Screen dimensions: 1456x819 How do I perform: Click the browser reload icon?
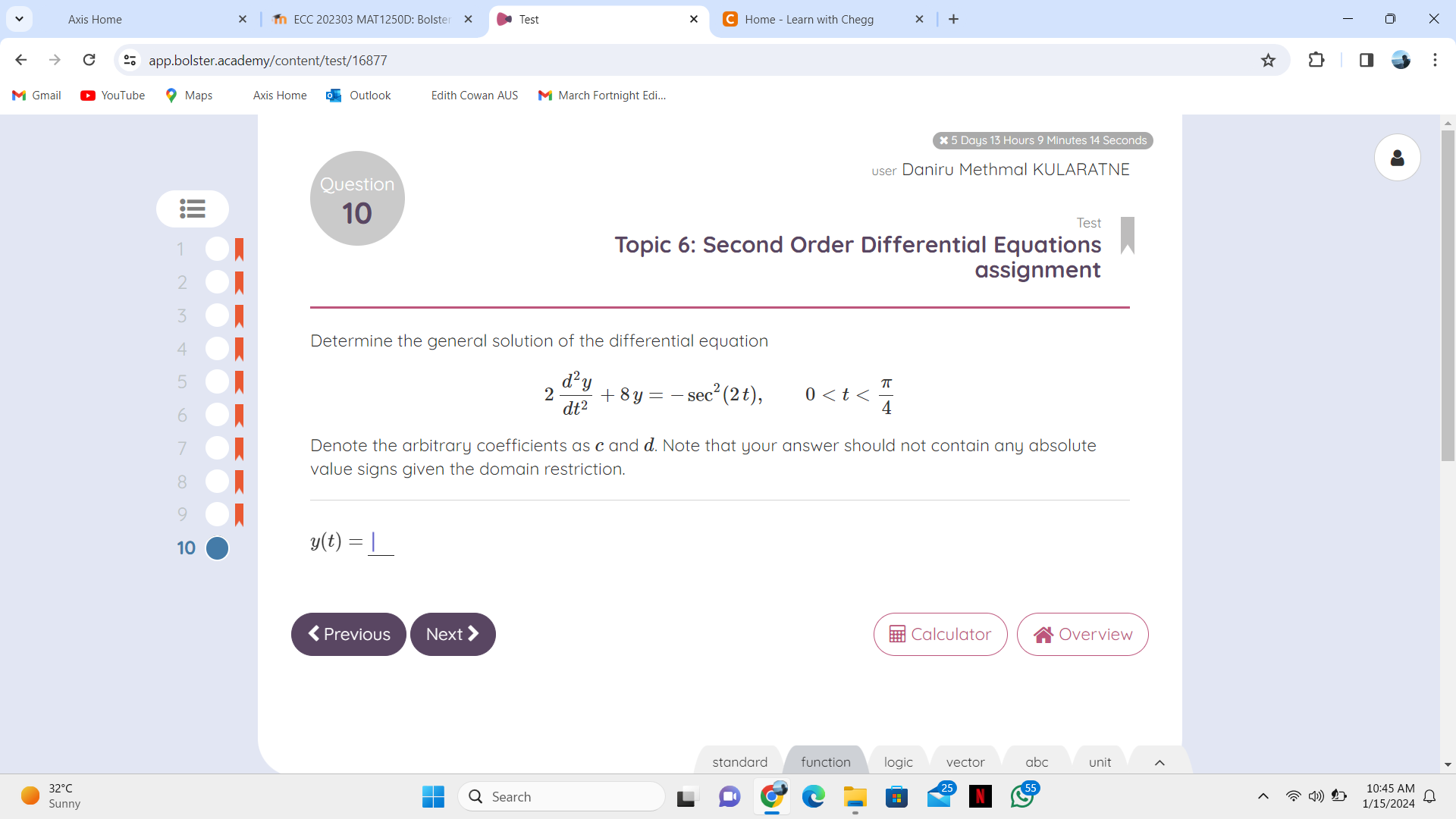click(x=89, y=60)
